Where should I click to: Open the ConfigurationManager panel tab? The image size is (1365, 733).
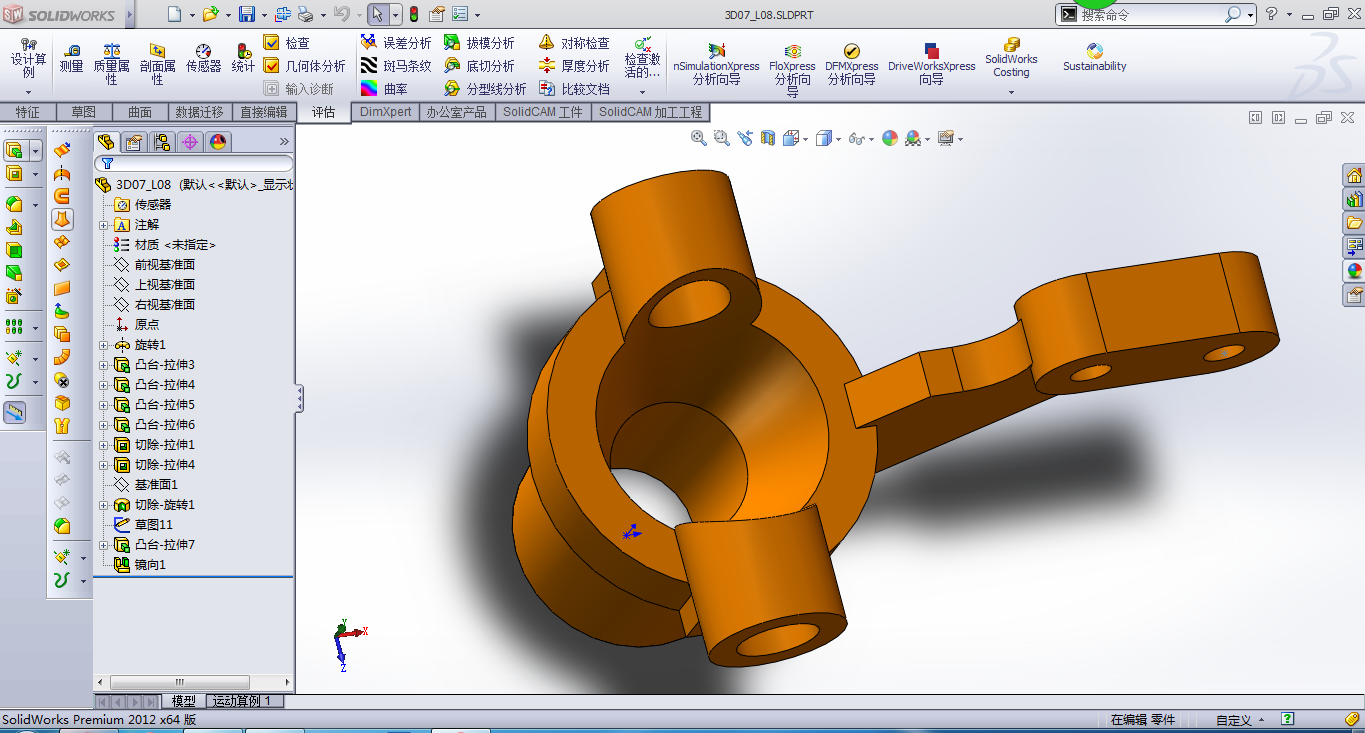[x=162, y=142]
